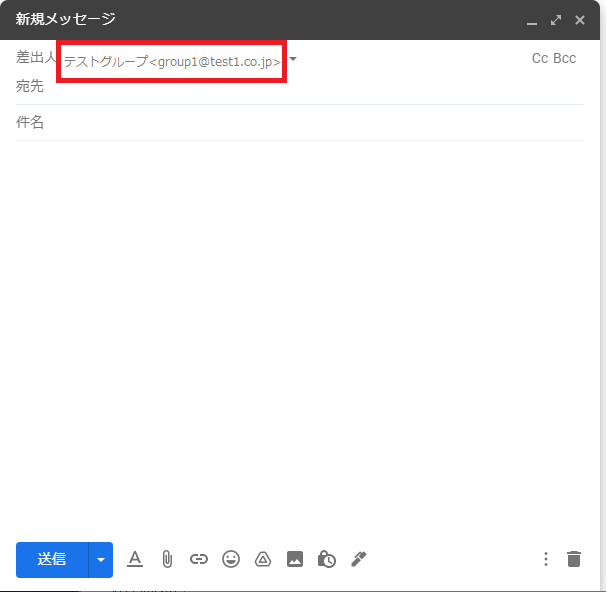
Task: Discard draft with trash icon
Action: (574, 559)
